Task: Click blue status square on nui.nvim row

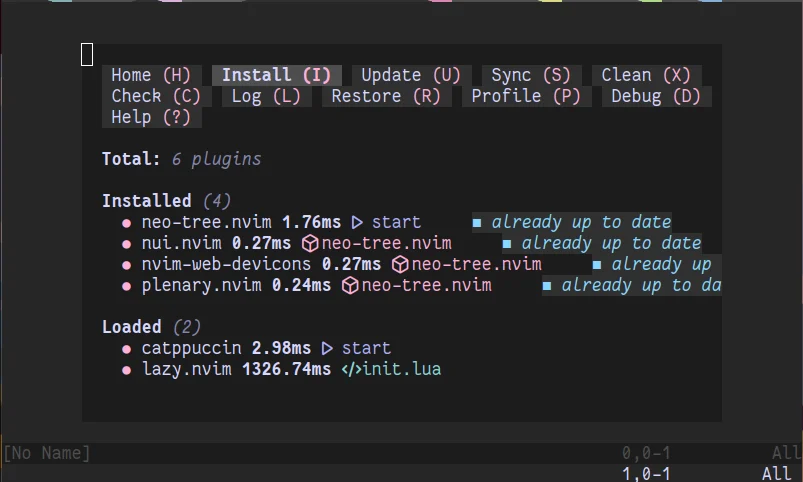Action: tap(507, 244)
